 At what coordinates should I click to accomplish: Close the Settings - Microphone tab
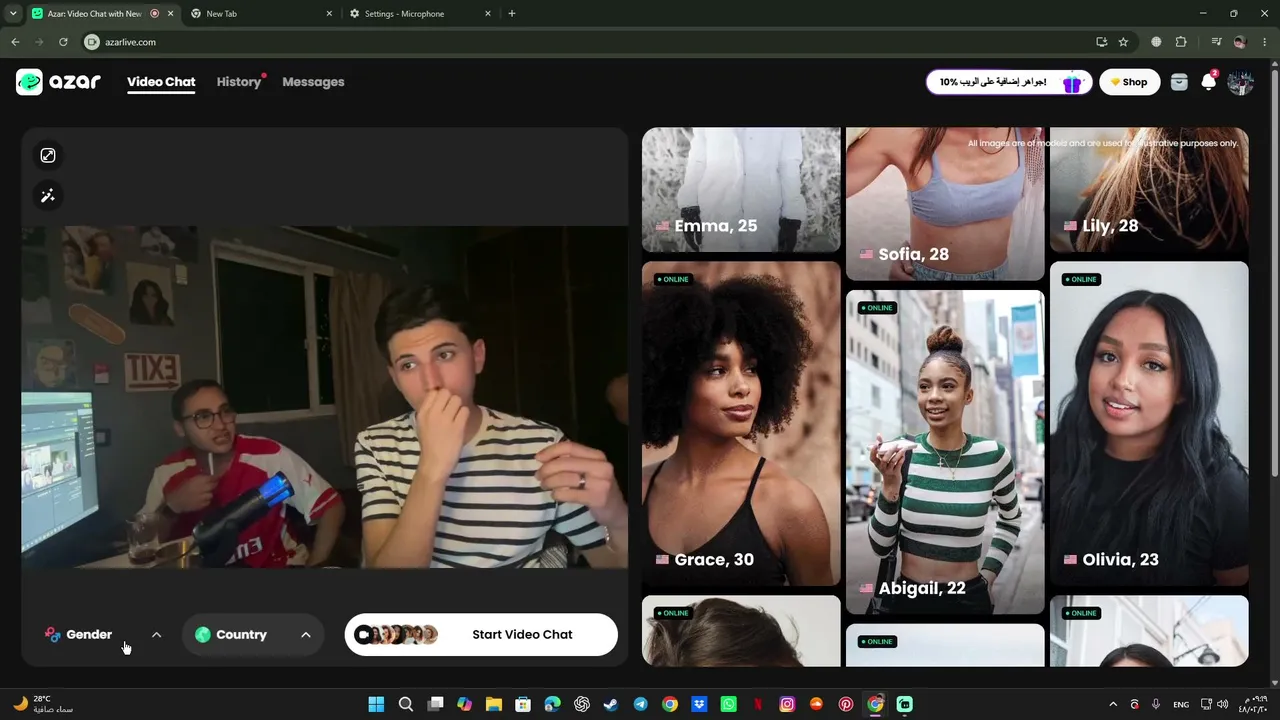[x=488, y=14]
